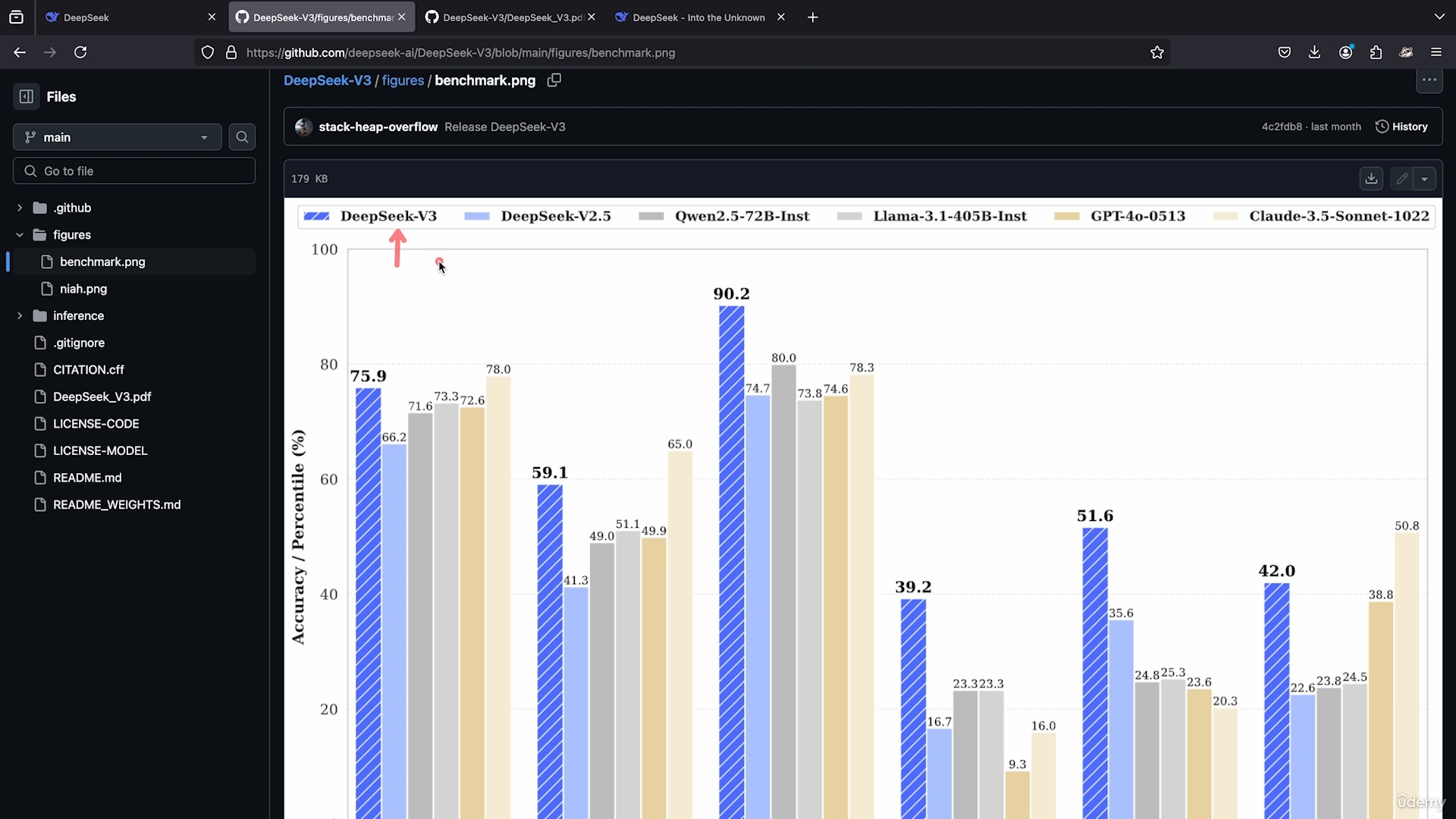Image resolution: width=1456 pixels, height=819 pixels.
Task: Open the browser hamburger menu
Action: 1436,52
